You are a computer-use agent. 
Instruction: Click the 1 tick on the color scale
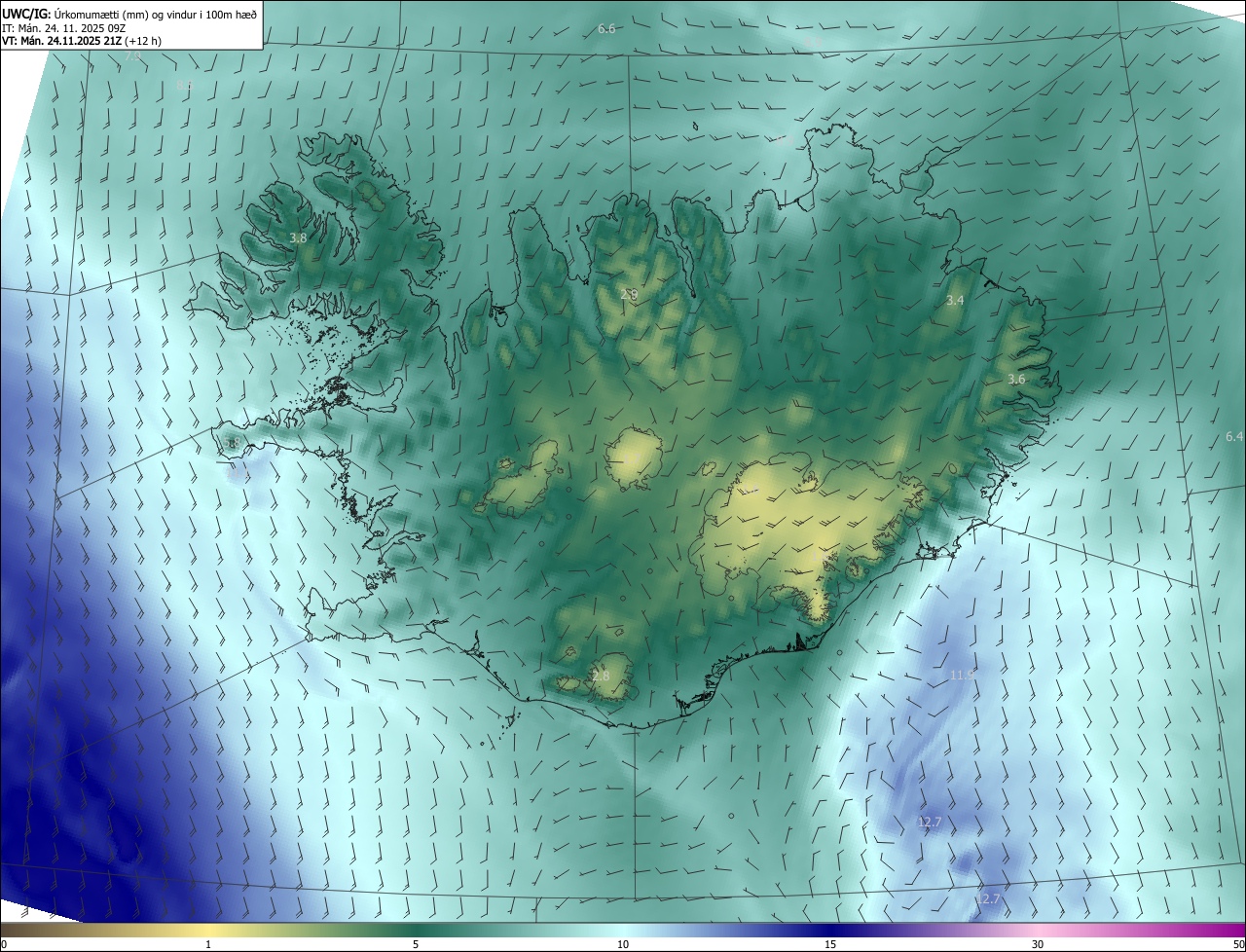coord(208,945)
